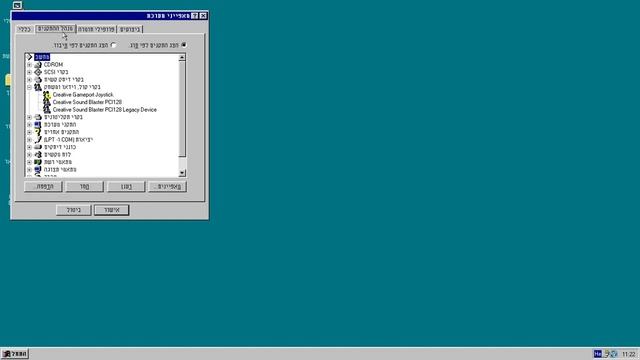Select the "Creative Sound Blaster PCI128 Legacy Device" label
Screen dimensions: 640x360
[x=104, y=110]
